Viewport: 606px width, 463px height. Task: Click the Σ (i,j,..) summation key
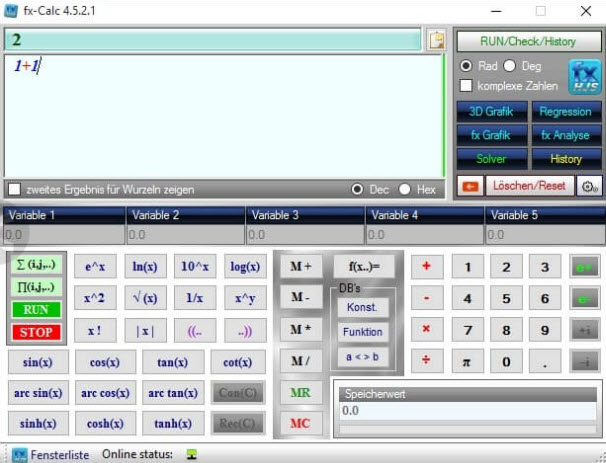coord(37,265)
